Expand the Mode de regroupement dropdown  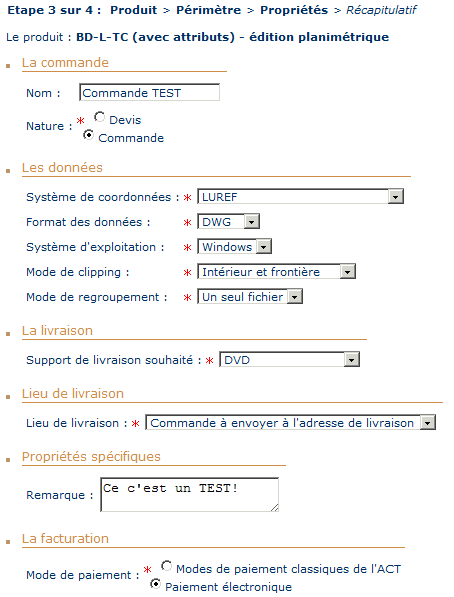coord(250,296)
